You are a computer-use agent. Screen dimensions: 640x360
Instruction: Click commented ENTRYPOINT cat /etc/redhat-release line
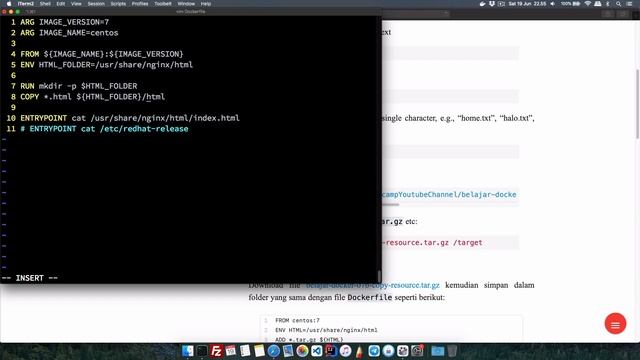tap(104, 129)
